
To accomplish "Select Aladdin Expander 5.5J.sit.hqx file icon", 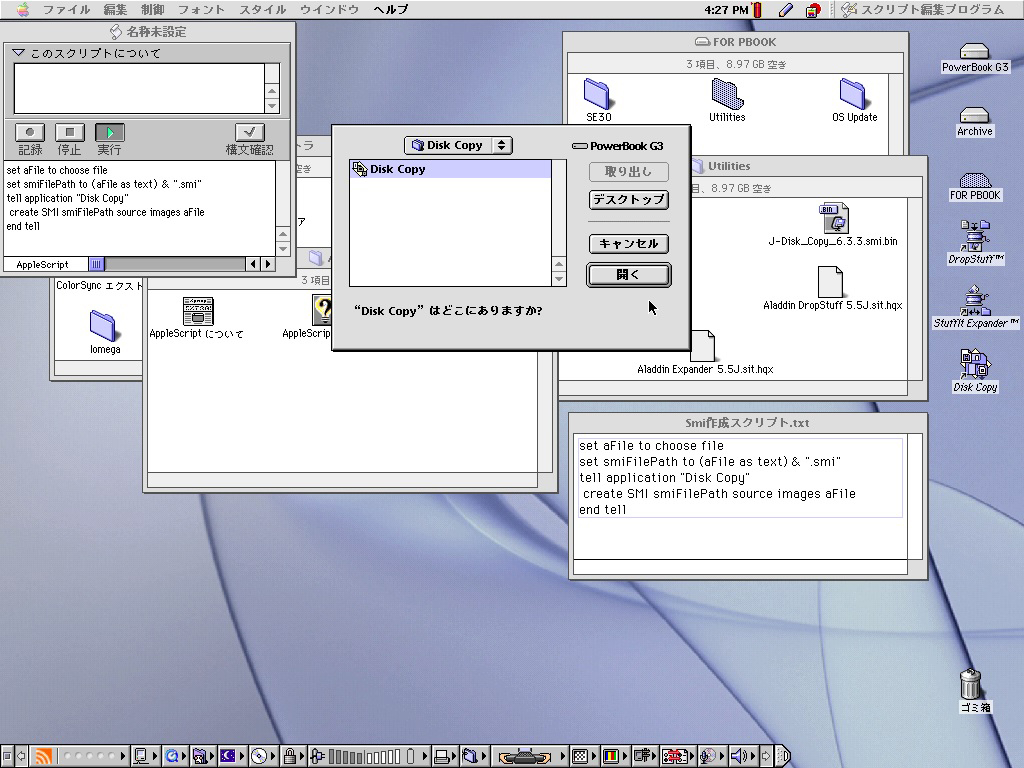I will coord(703,346).
